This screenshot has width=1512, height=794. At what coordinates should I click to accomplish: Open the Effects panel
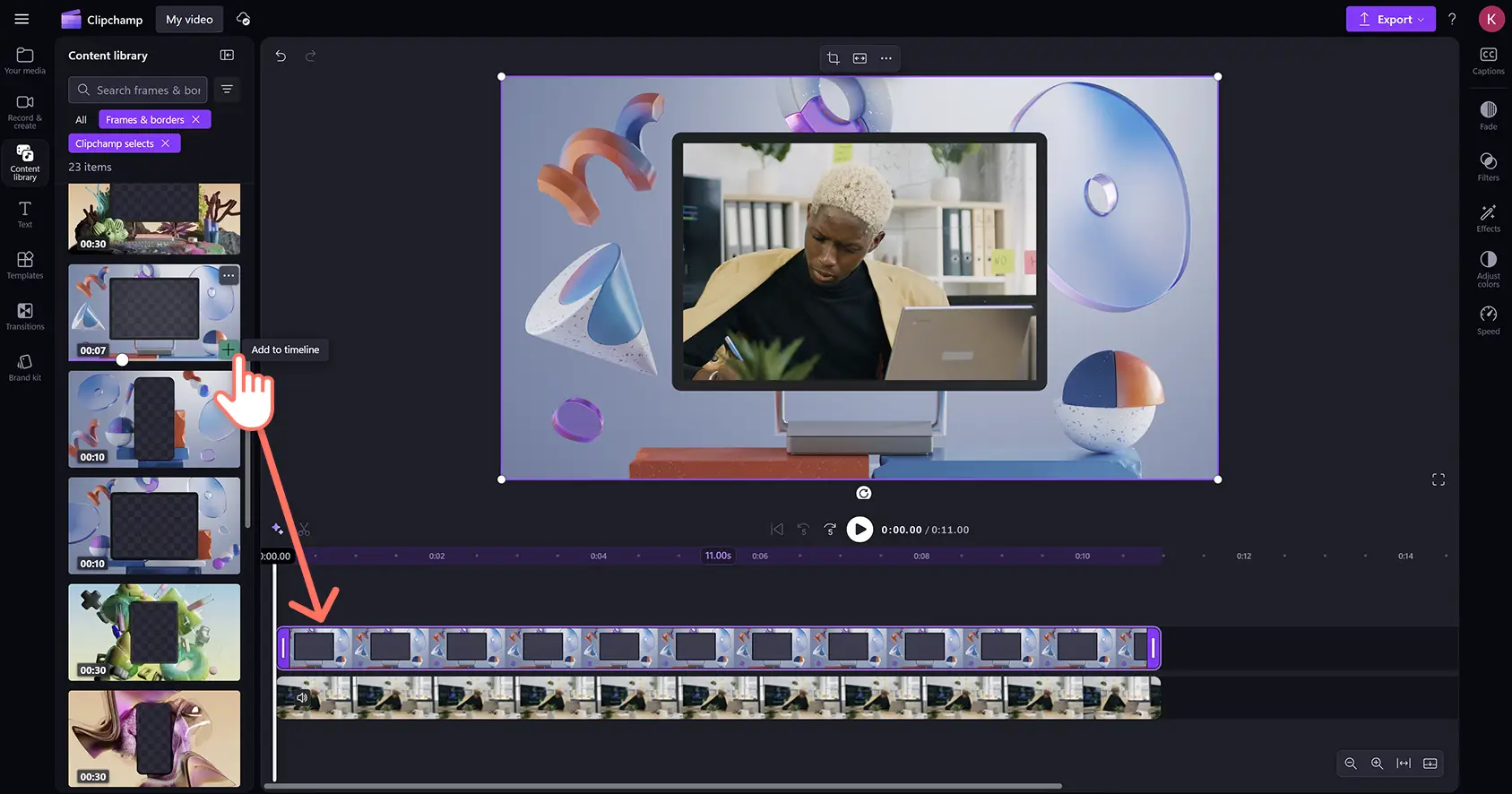1488,218
